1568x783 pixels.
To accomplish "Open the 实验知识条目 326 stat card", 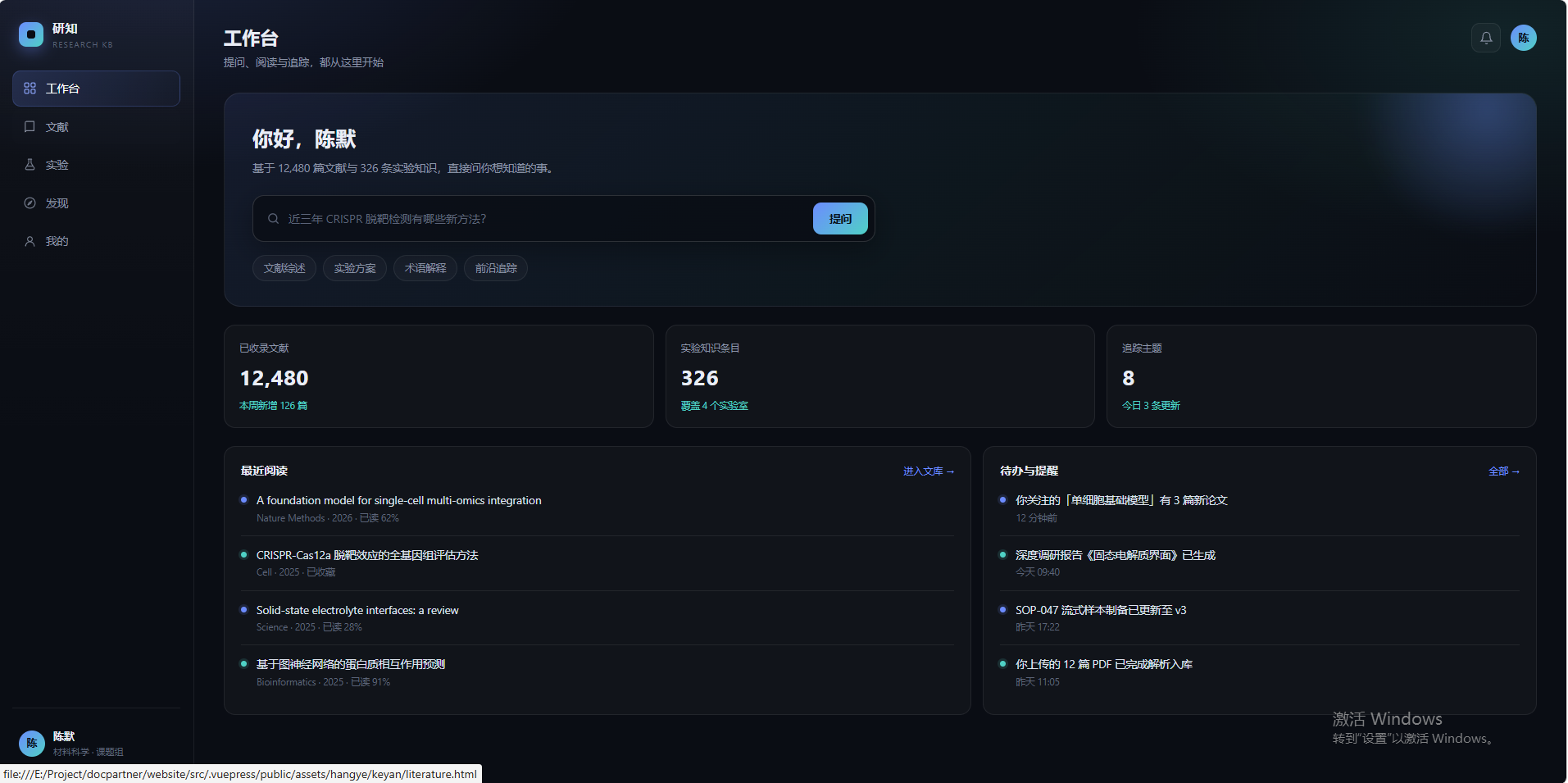I will coord(880,376).
